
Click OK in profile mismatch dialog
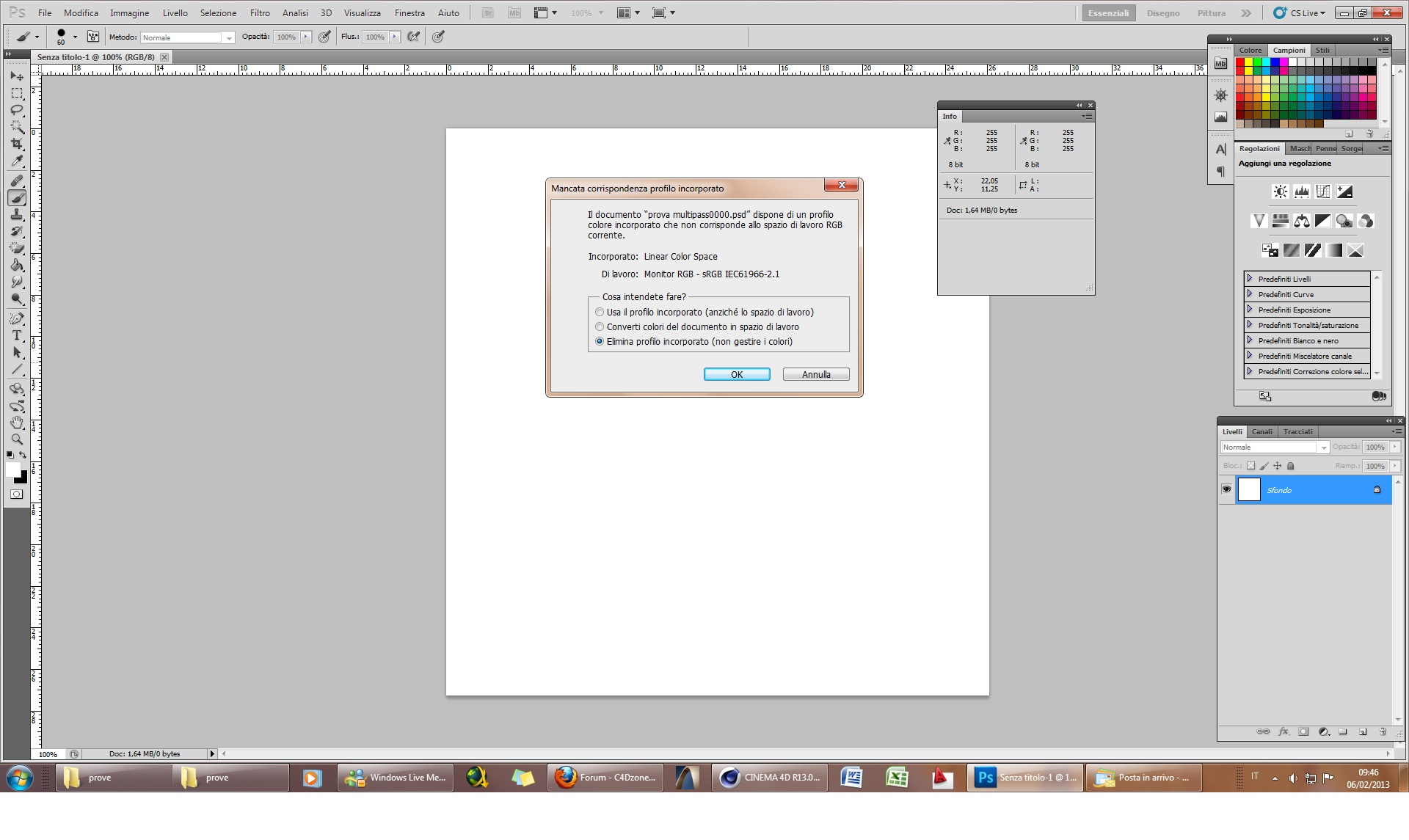pyautogui.click(x=736, y=374)
